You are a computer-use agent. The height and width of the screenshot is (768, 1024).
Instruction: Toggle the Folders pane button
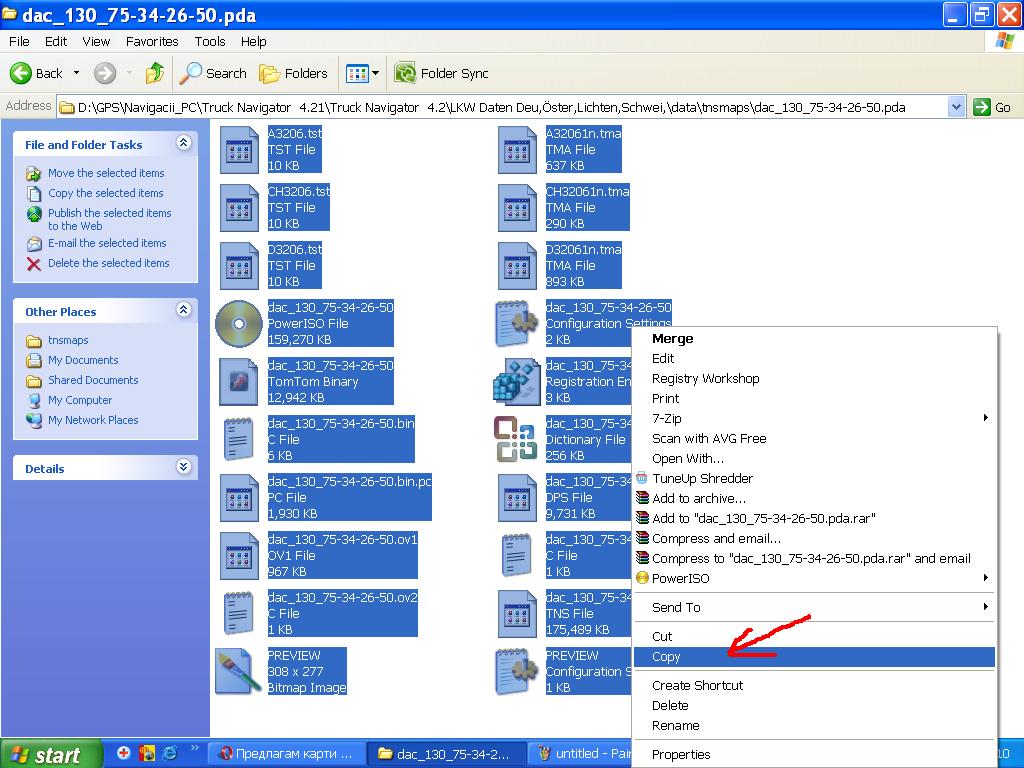tap(293, 73)
